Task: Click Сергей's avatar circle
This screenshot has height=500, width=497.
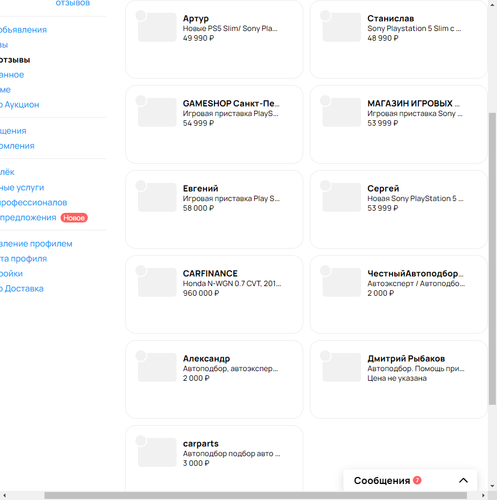Action: click(325, 186)
